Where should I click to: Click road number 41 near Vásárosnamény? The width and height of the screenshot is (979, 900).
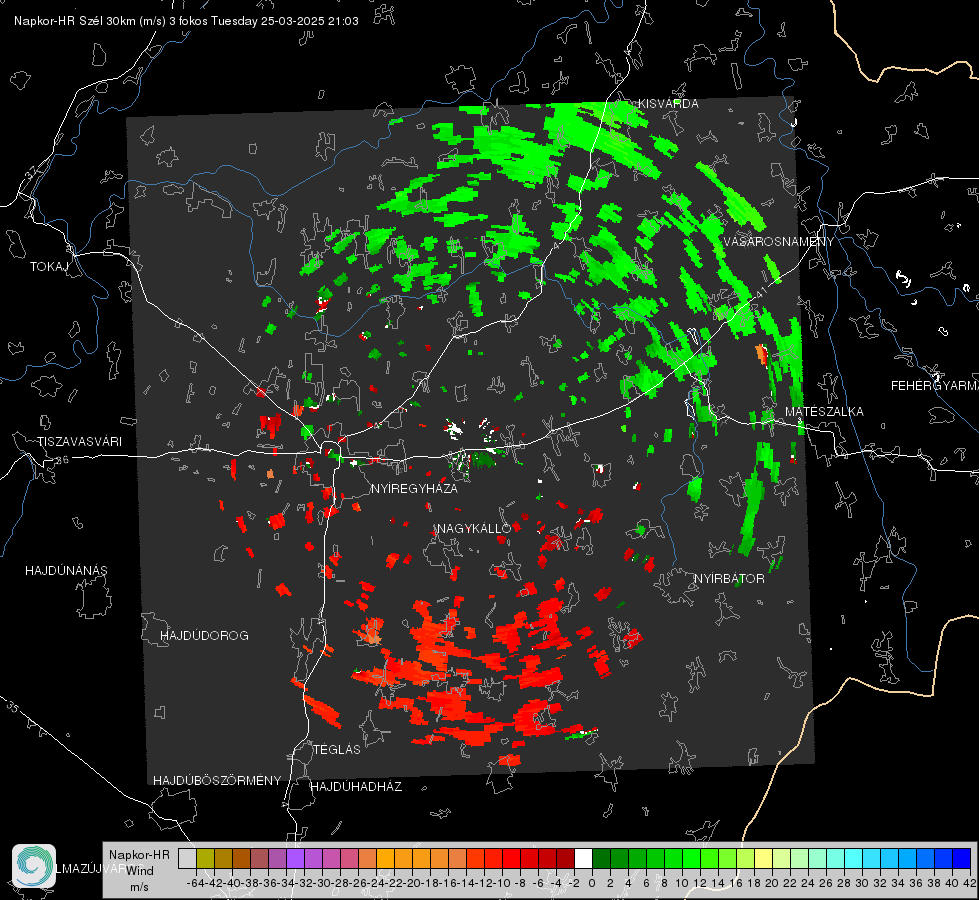click(760, 292)
